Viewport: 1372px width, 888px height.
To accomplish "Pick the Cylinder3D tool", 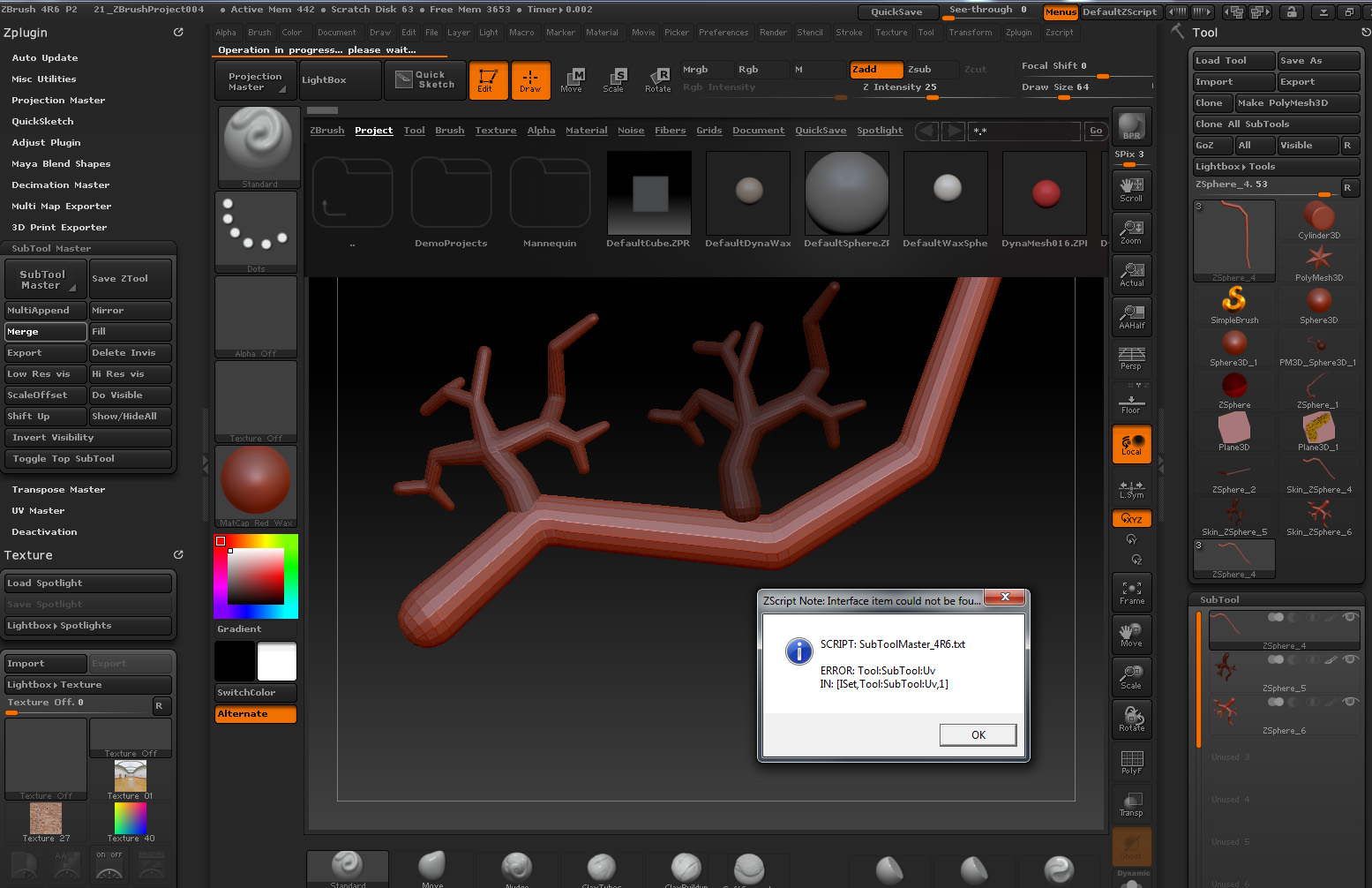I will click(1319, 220).
